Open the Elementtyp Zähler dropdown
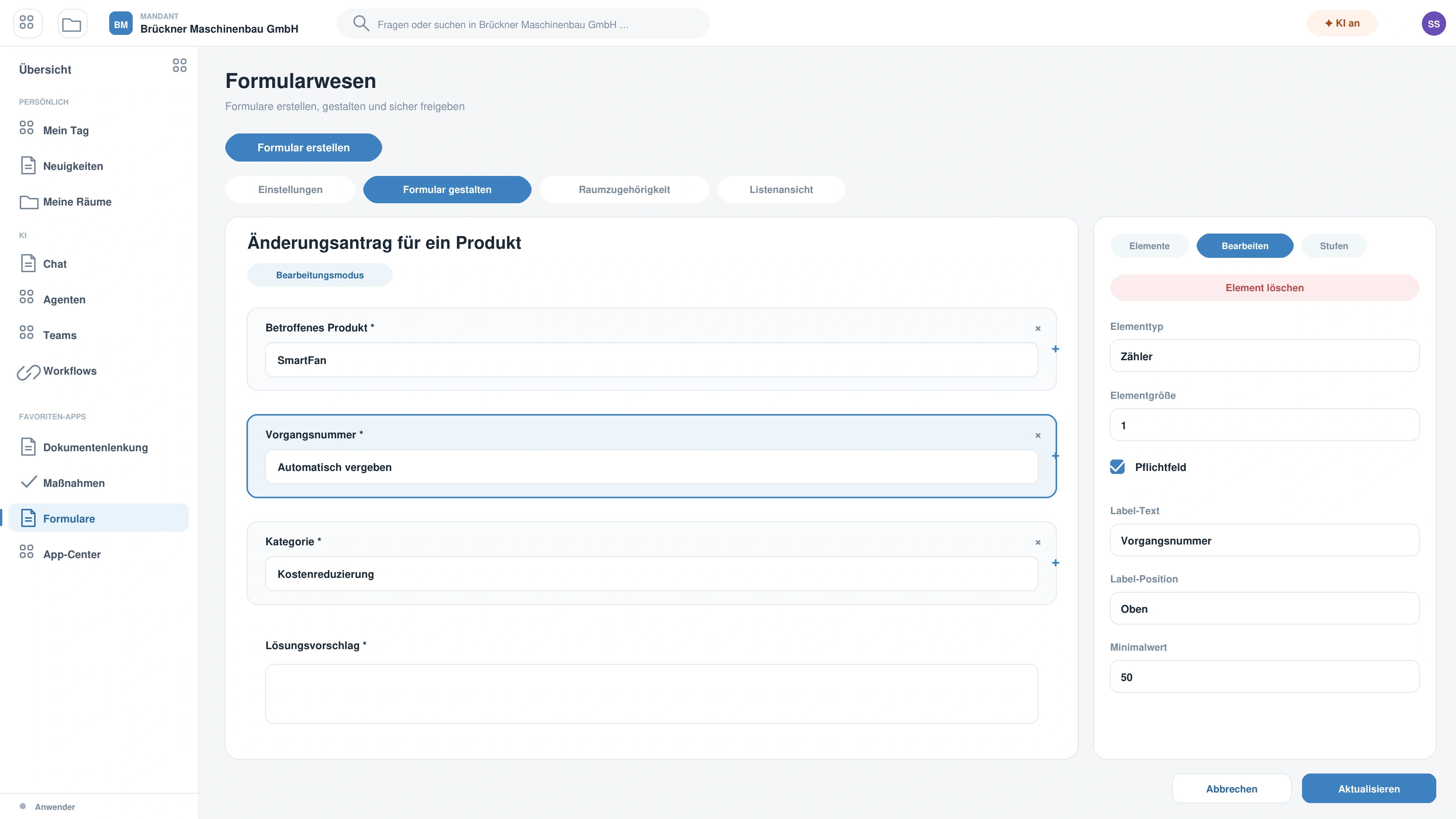Image resolution: width=1456 pixels, height=819 pixels. [x=1265, y=356]
